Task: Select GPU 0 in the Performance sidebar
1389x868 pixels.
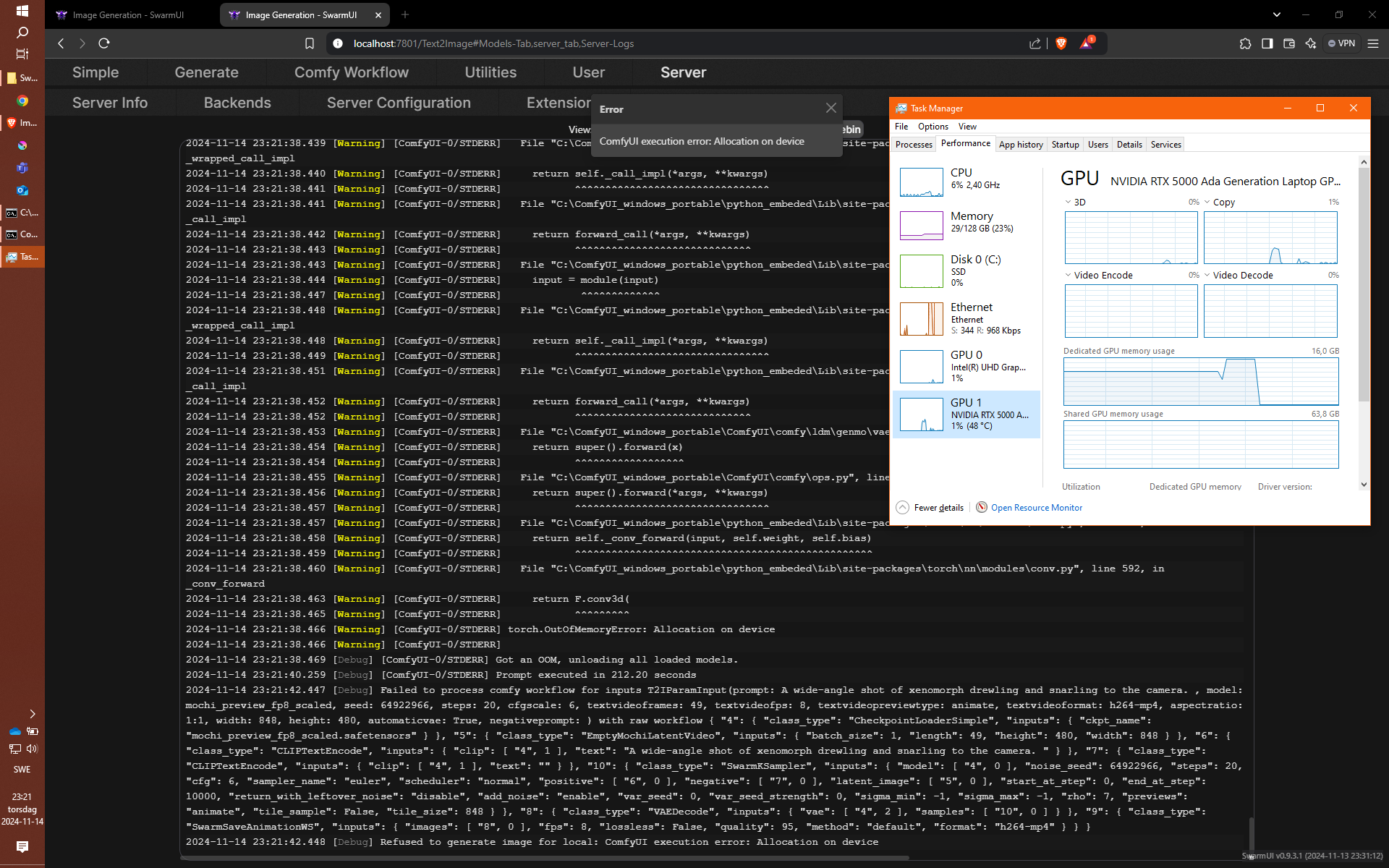Action: click(x=967, y=366)
